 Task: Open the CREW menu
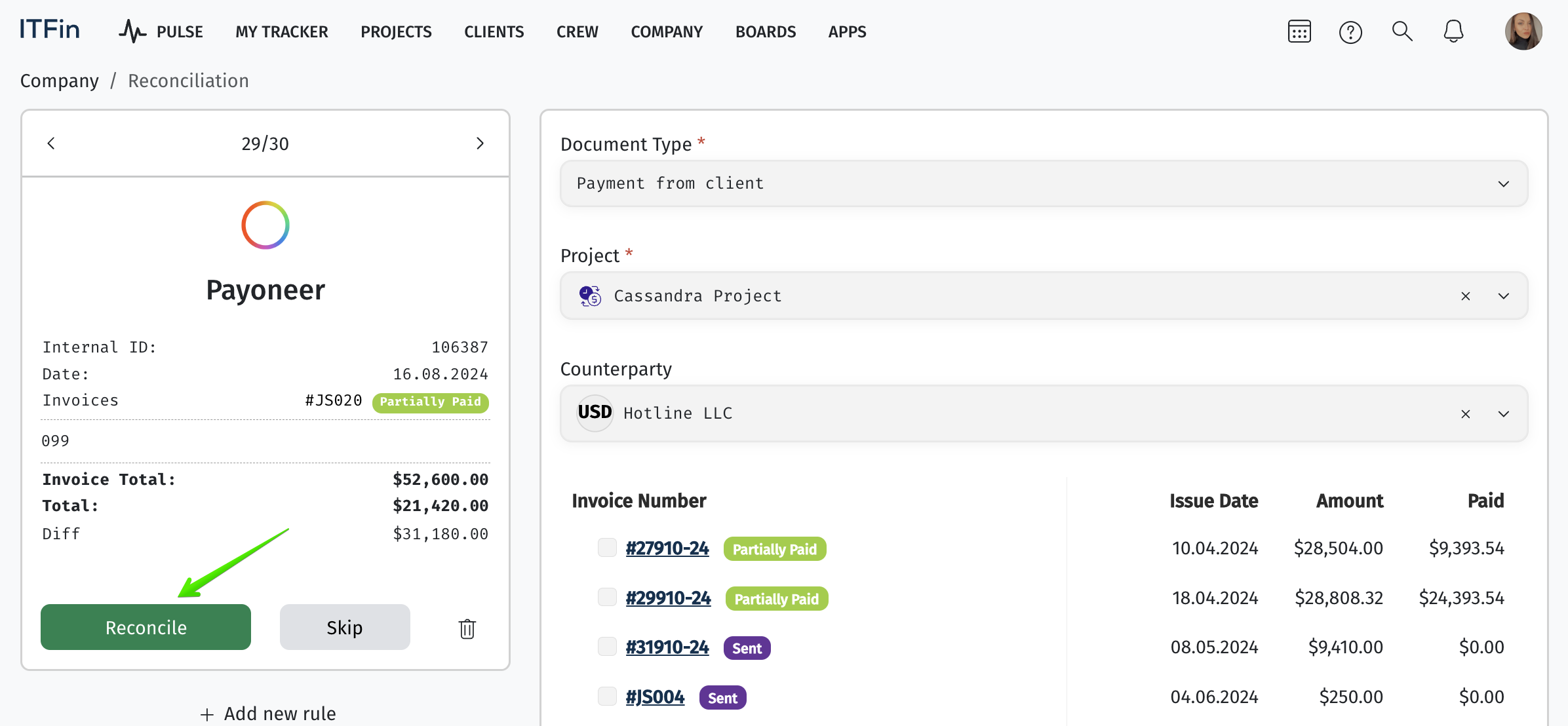click(578, 32)
